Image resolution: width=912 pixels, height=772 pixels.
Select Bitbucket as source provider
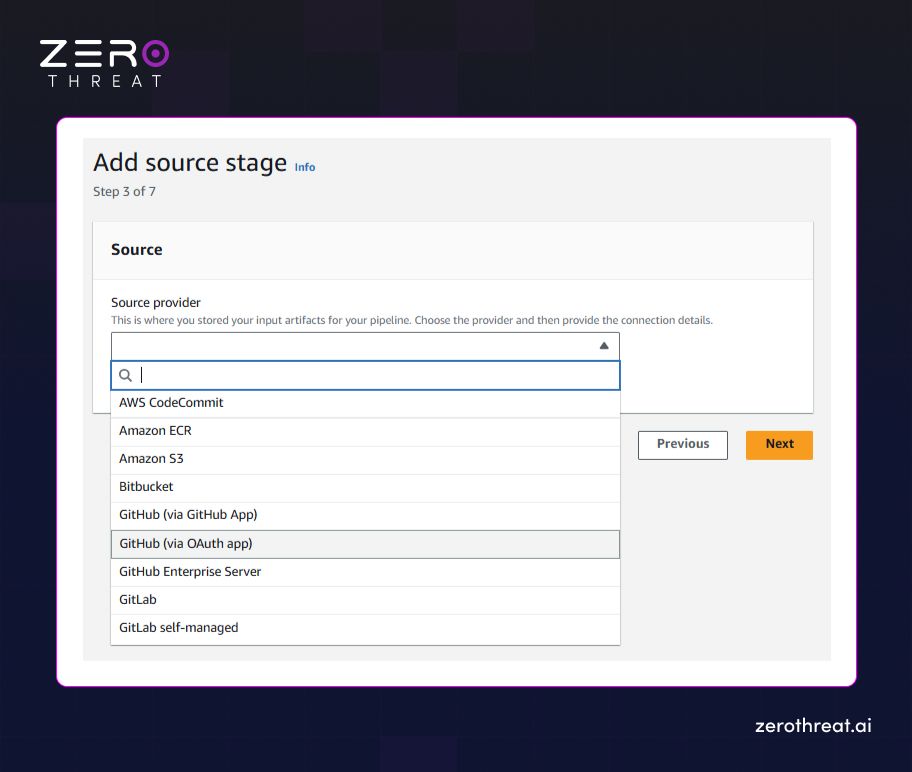tap(365, 487)
